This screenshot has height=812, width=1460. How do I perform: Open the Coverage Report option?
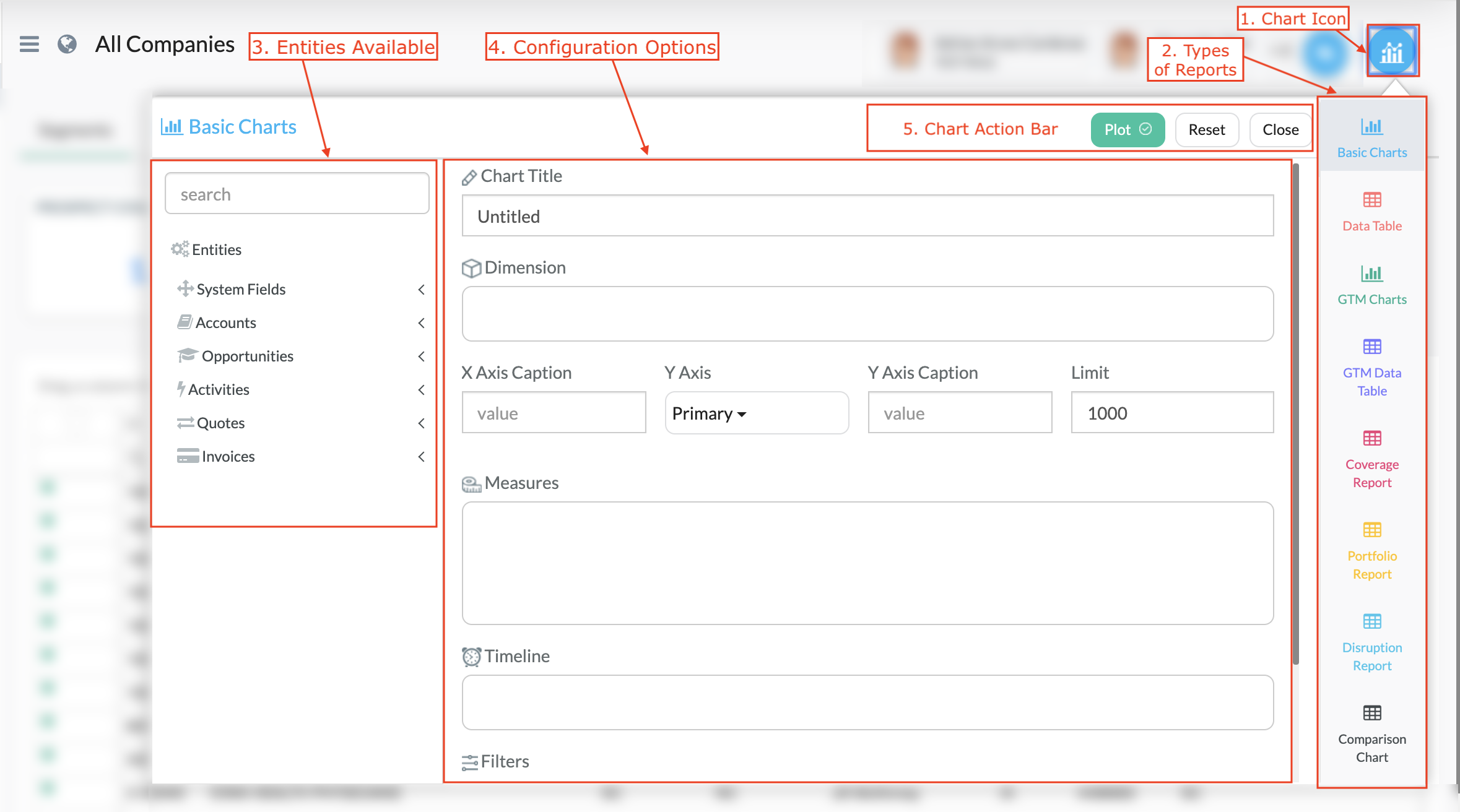[1371, 459]
